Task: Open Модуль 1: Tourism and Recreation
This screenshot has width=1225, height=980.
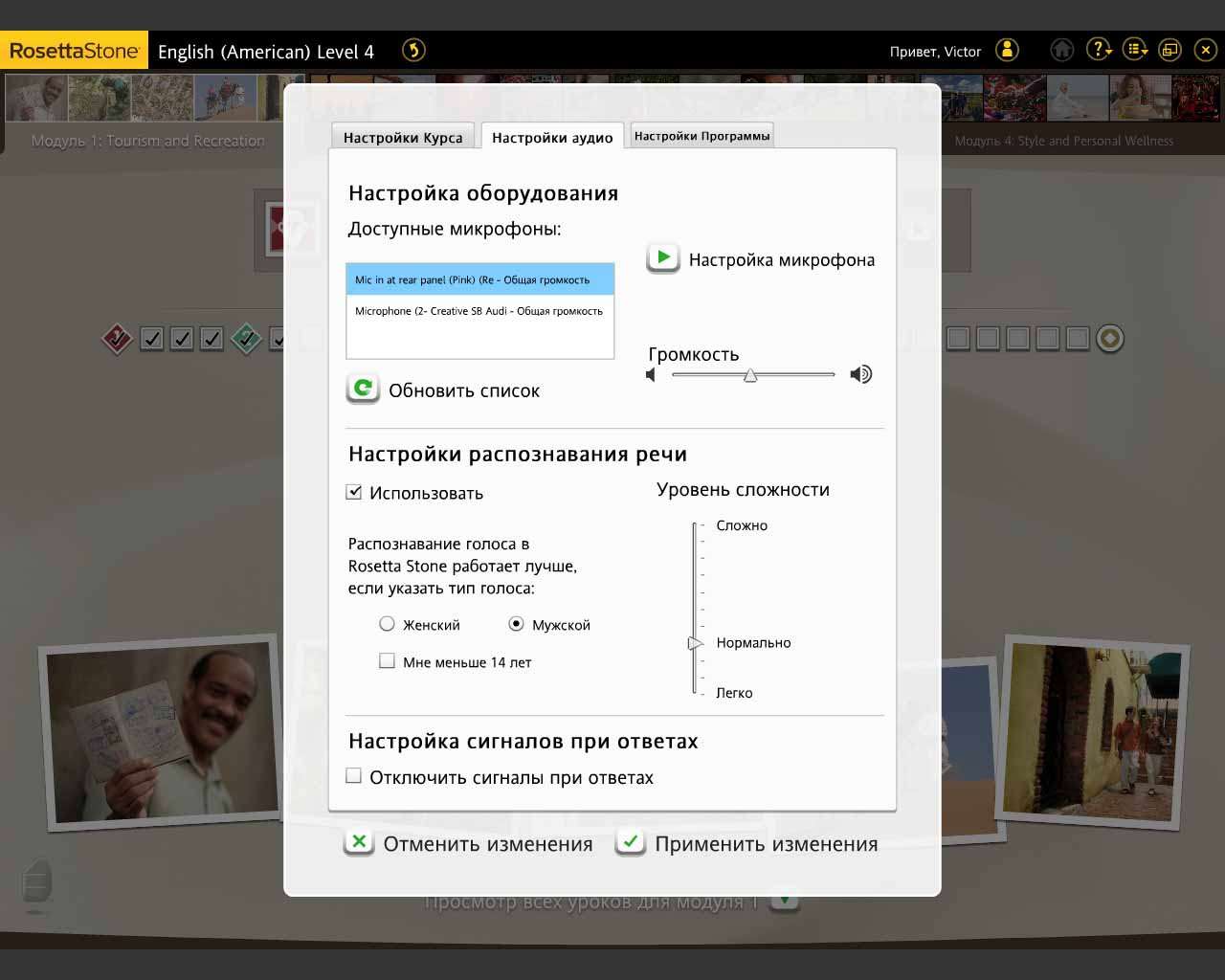Action: click(148, 141)
